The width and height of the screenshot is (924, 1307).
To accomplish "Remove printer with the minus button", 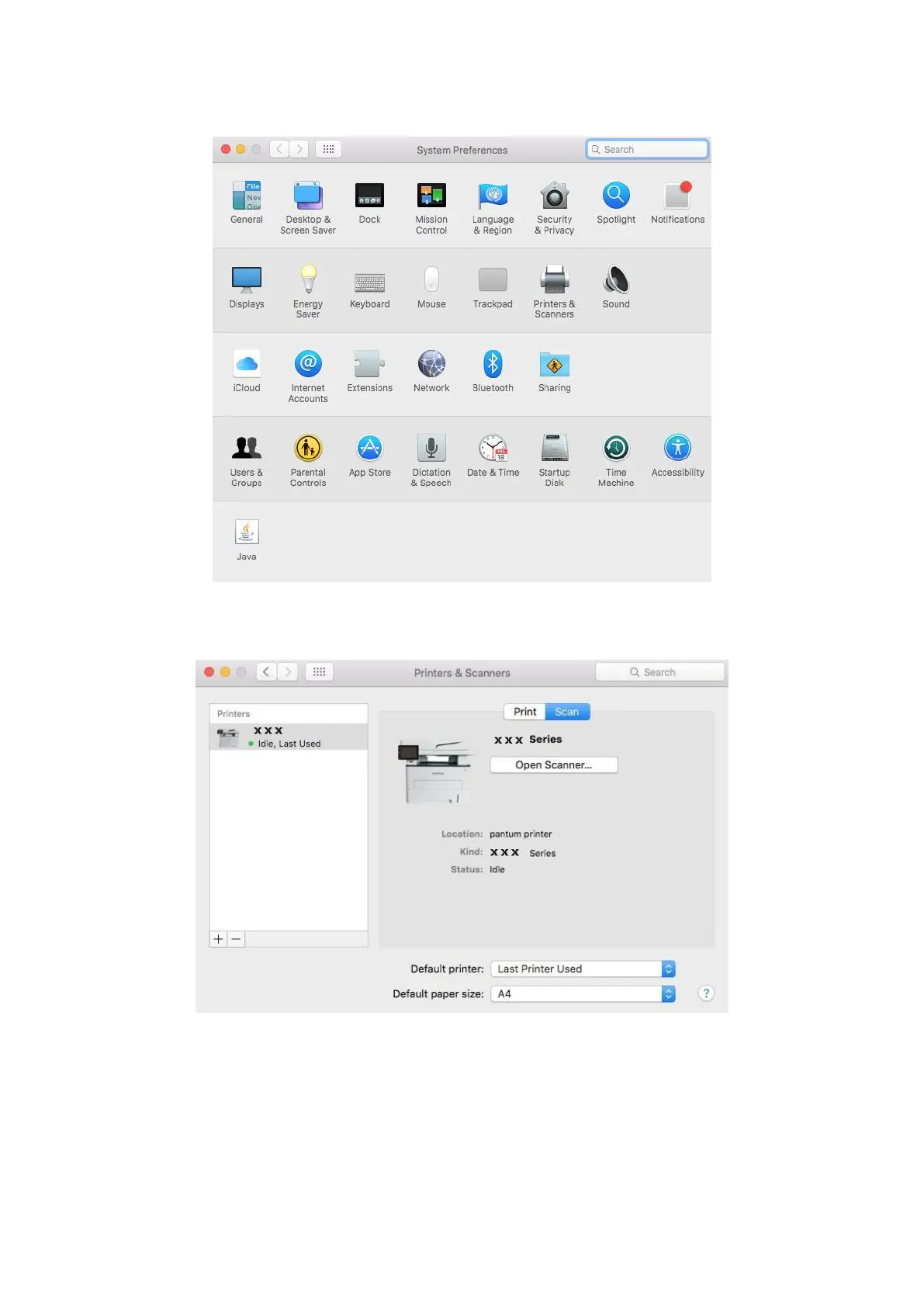I will click(236, 939).
